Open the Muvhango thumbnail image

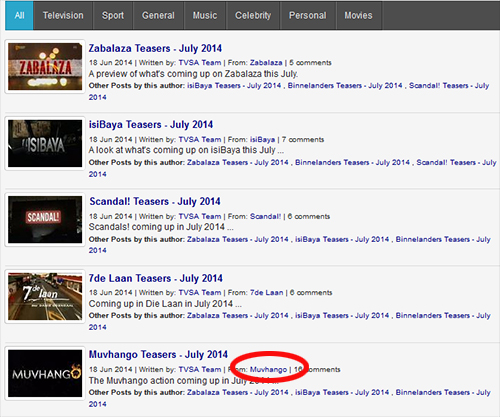45,373
